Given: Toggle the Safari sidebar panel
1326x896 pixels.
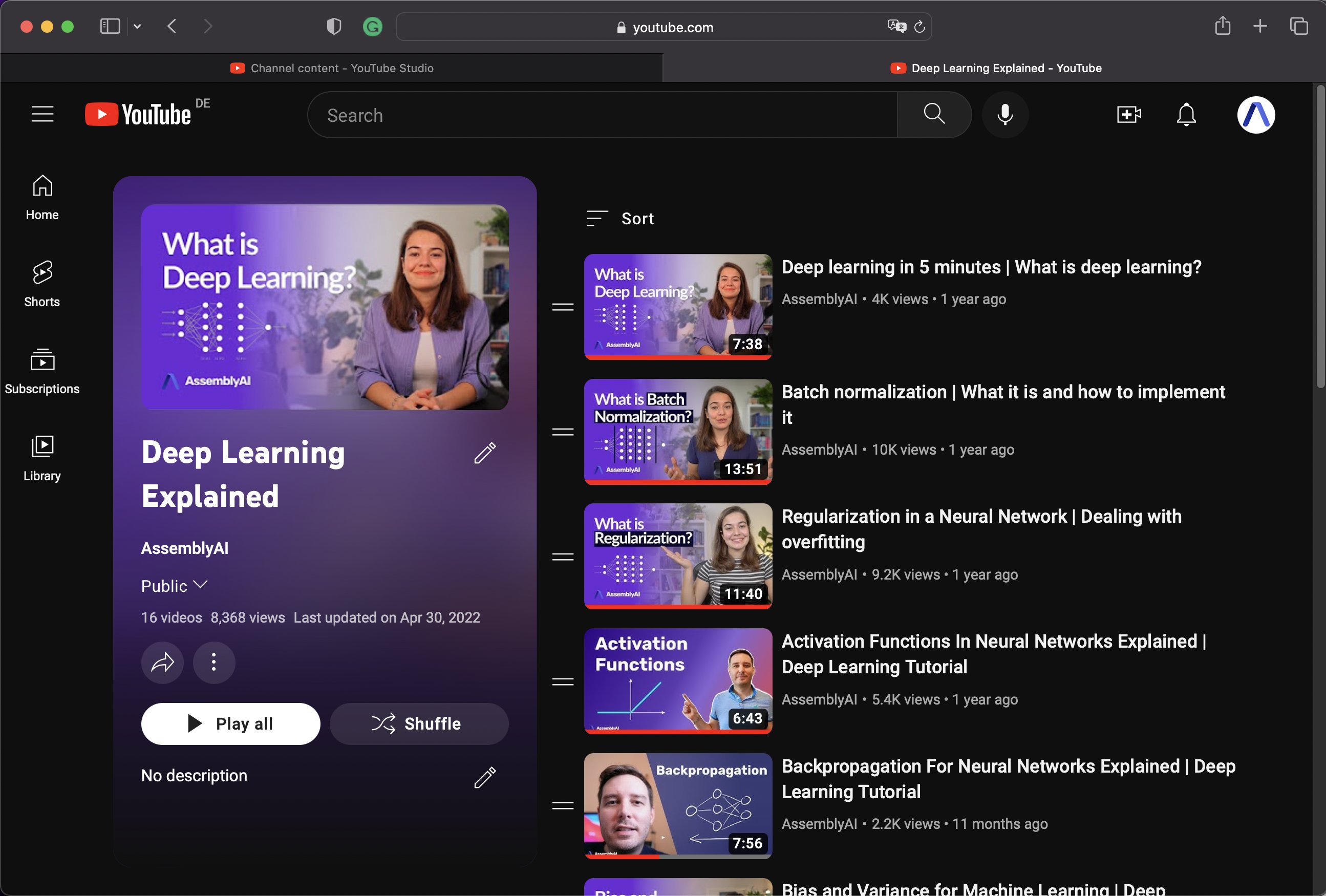Looking at the screenshot, I should [x=110, y=26].
